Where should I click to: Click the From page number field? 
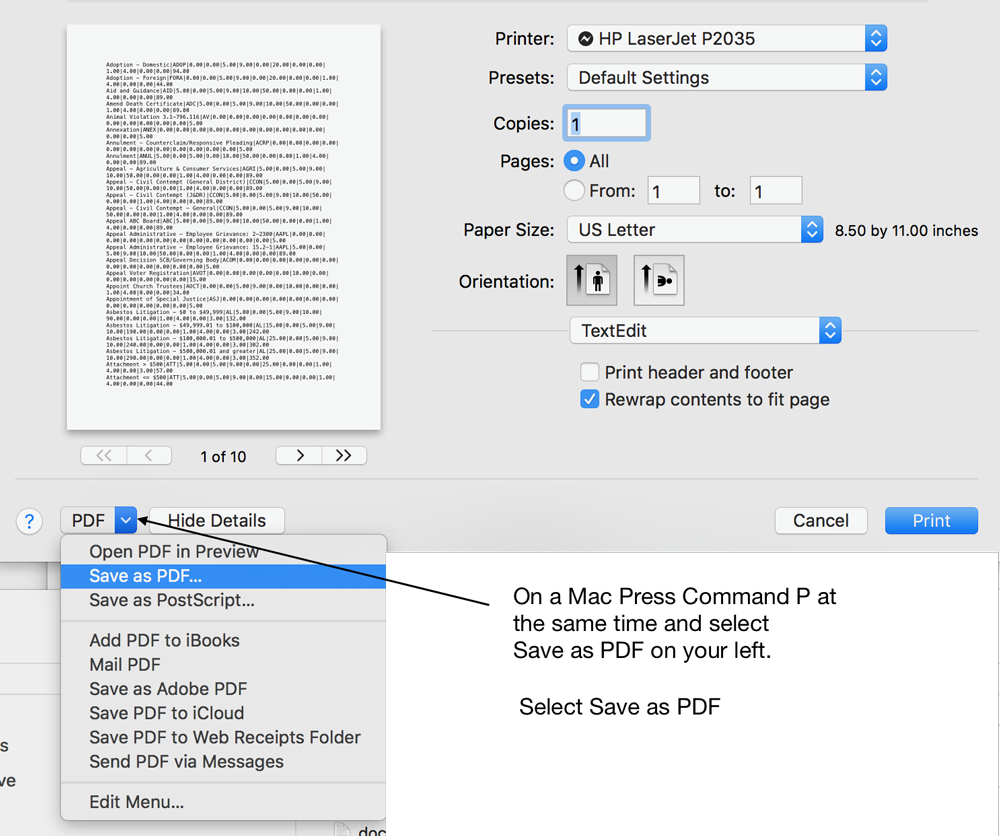(673, 191)
